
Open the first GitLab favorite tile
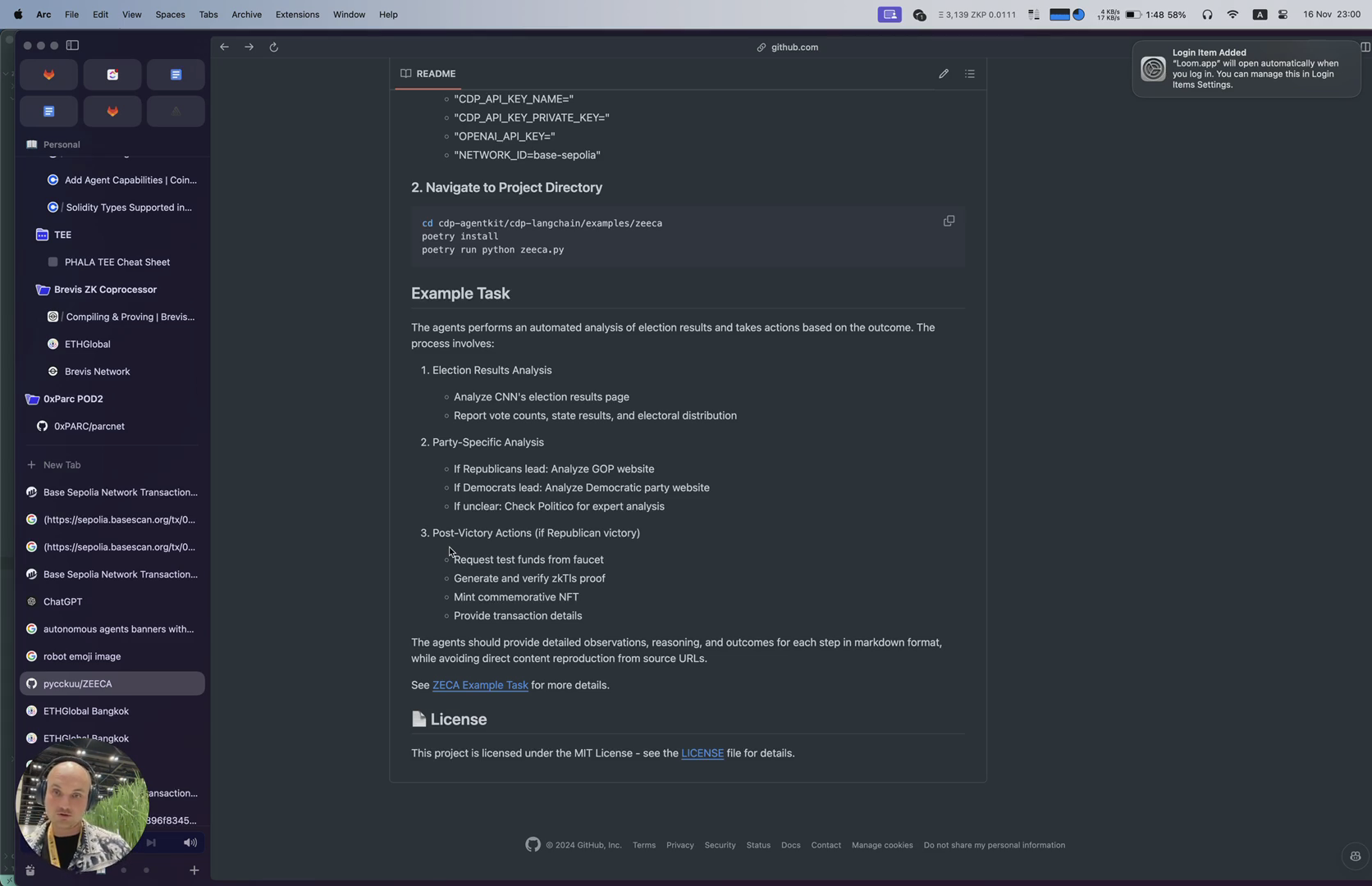tap(49, 75)
